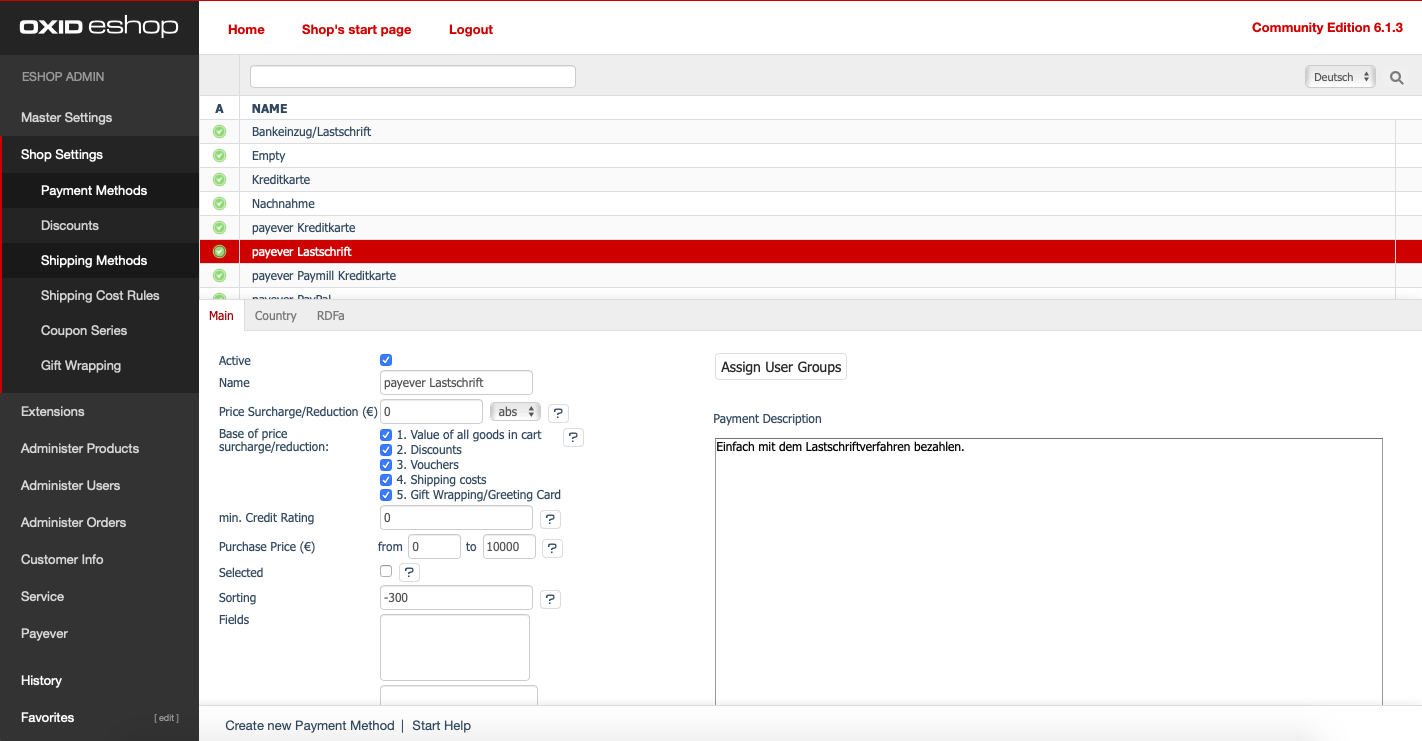Viewport: 1422px width, 741px height.
Task: Uncheck the Shipping costs base option
Action: [386, 480]
